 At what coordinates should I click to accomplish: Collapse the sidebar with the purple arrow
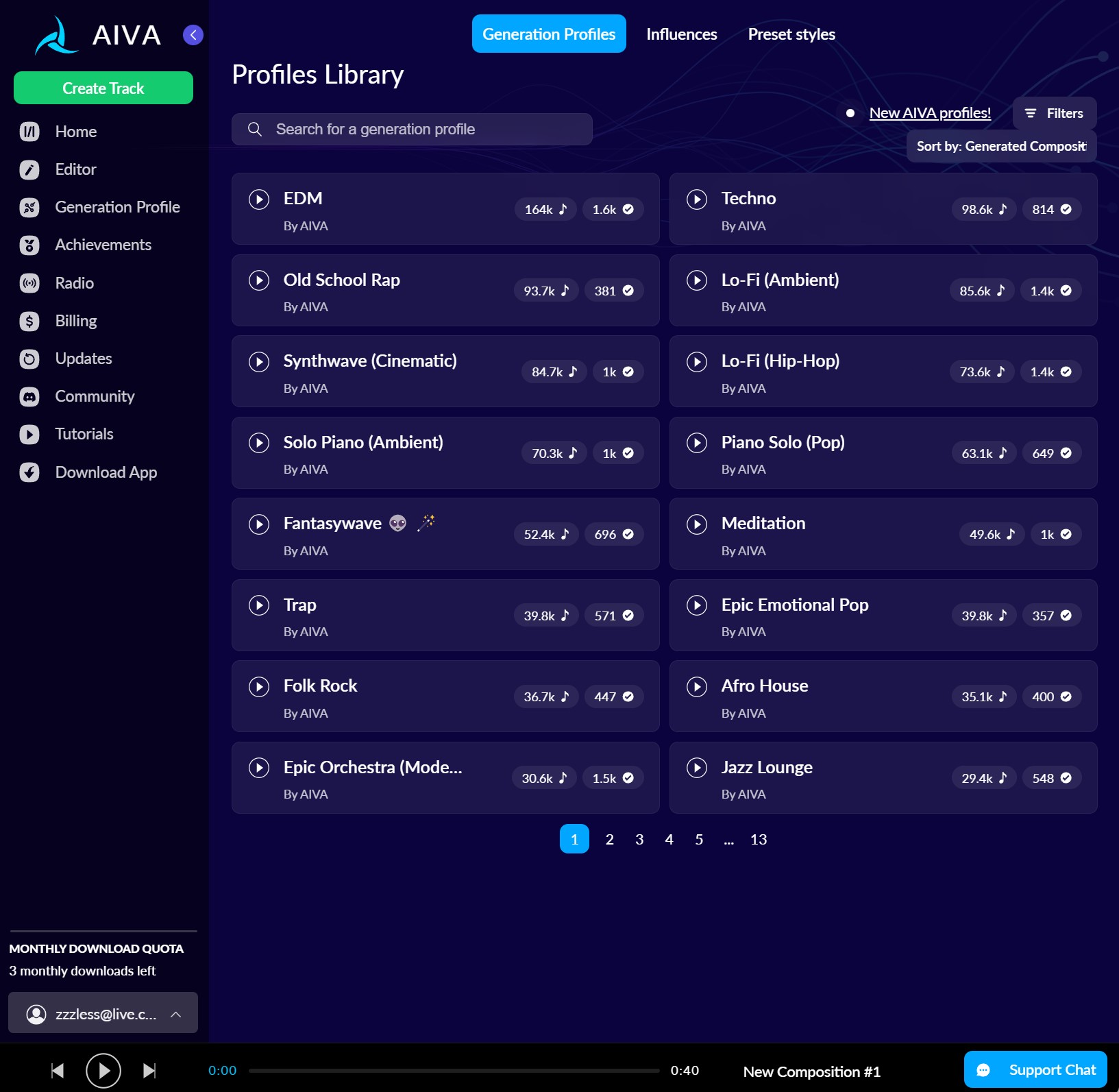[x=193, y=35]
